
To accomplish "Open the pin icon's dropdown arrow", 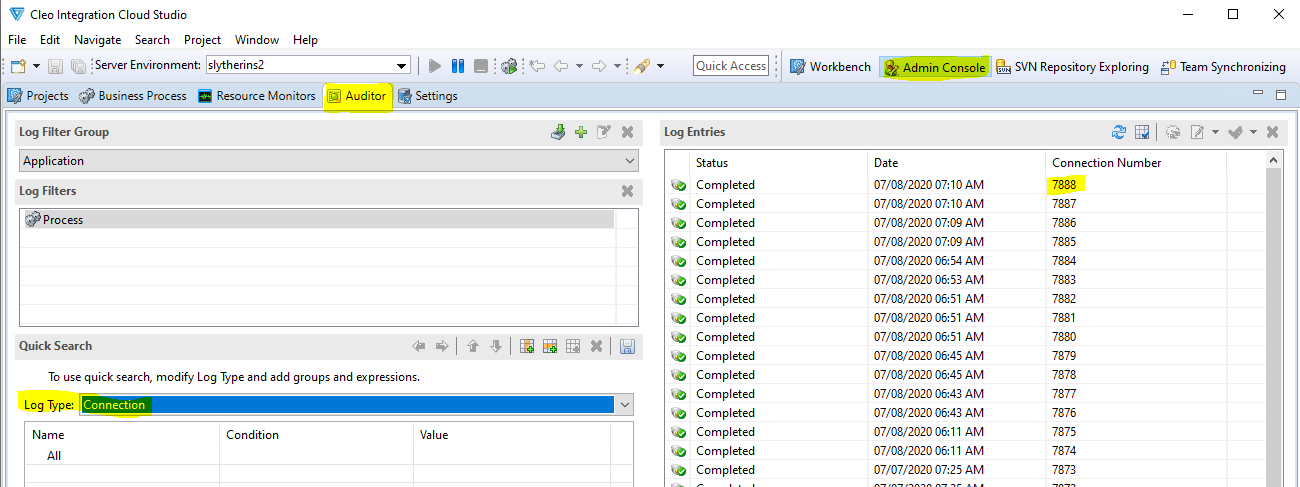I will [662, 66].
